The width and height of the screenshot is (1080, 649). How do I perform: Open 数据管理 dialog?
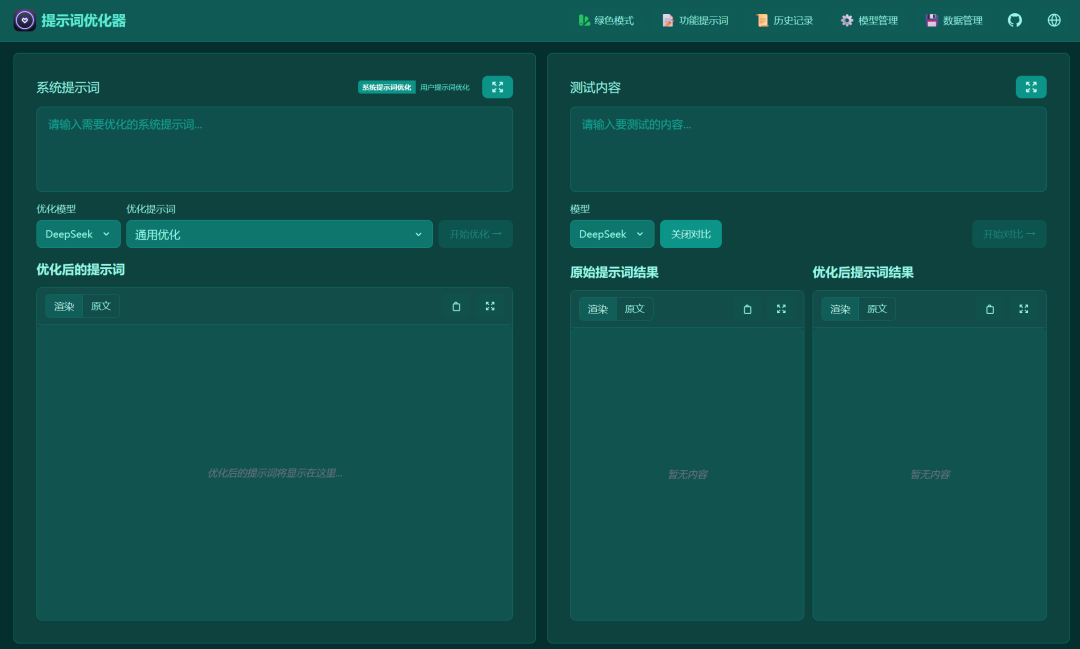click(x=954, y=21)
